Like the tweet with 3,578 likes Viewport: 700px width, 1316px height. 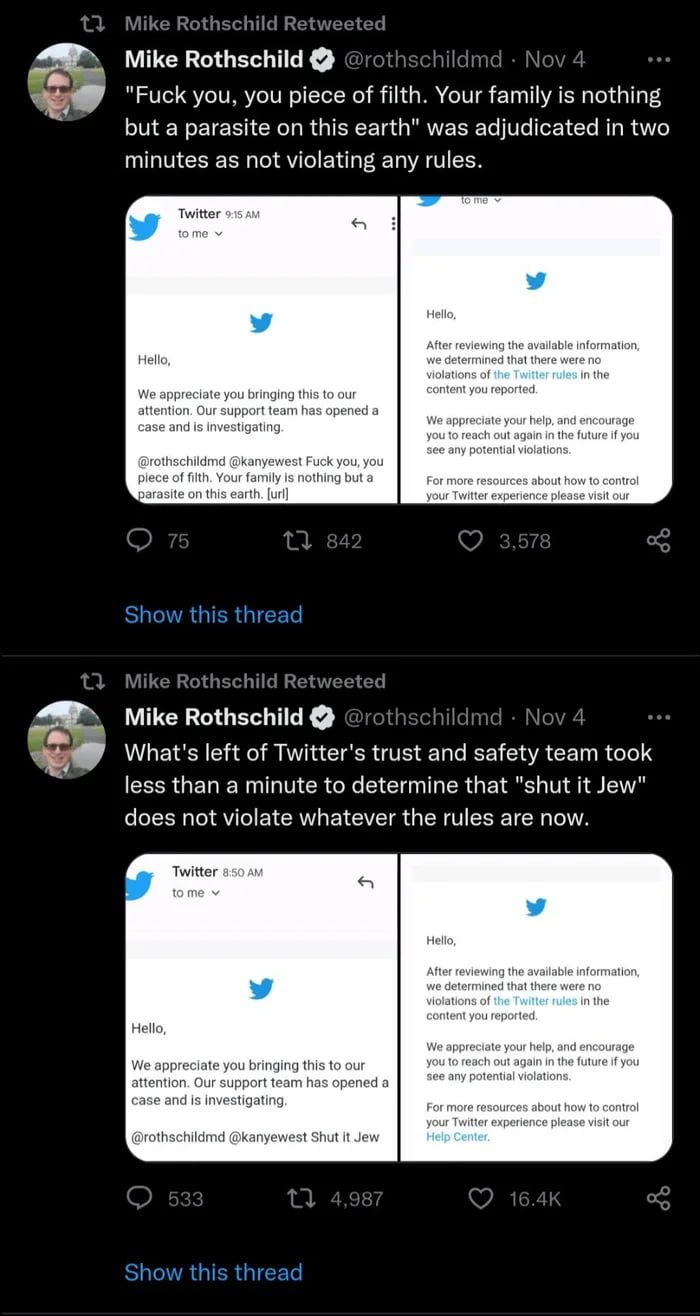point(469,541)
